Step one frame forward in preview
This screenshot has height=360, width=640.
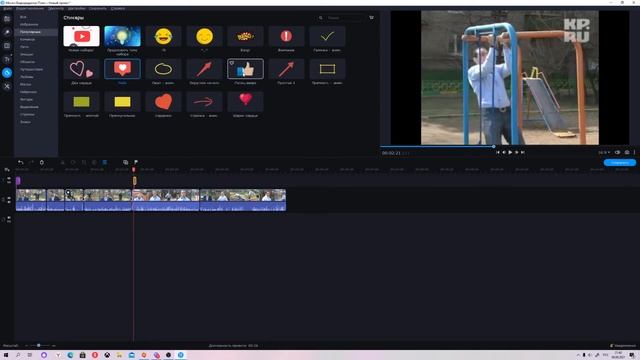tap(516, 152)
